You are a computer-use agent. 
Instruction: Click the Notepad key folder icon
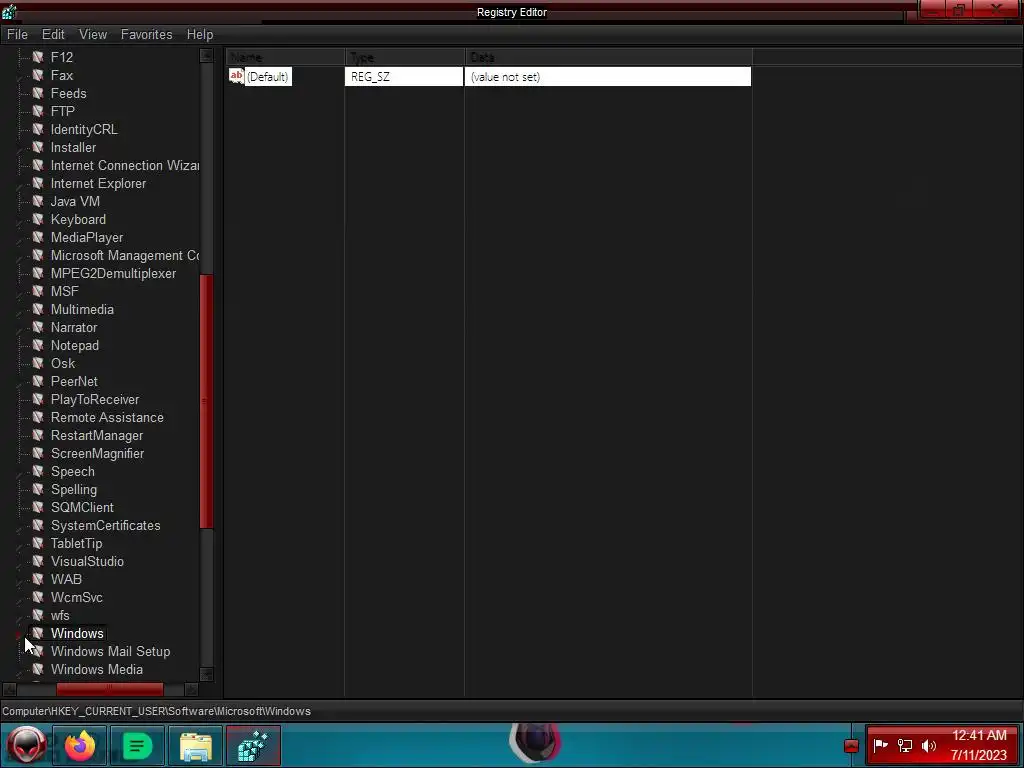[38, 345]
